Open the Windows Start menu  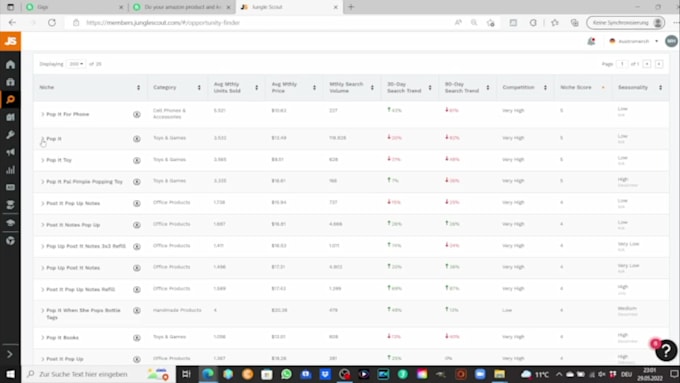coord(10,374)
